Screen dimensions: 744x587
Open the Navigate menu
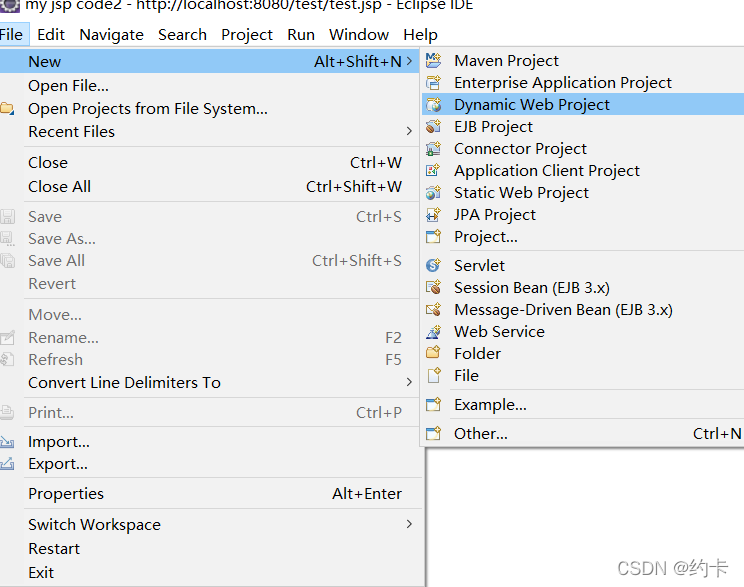(x=112, y=35)
